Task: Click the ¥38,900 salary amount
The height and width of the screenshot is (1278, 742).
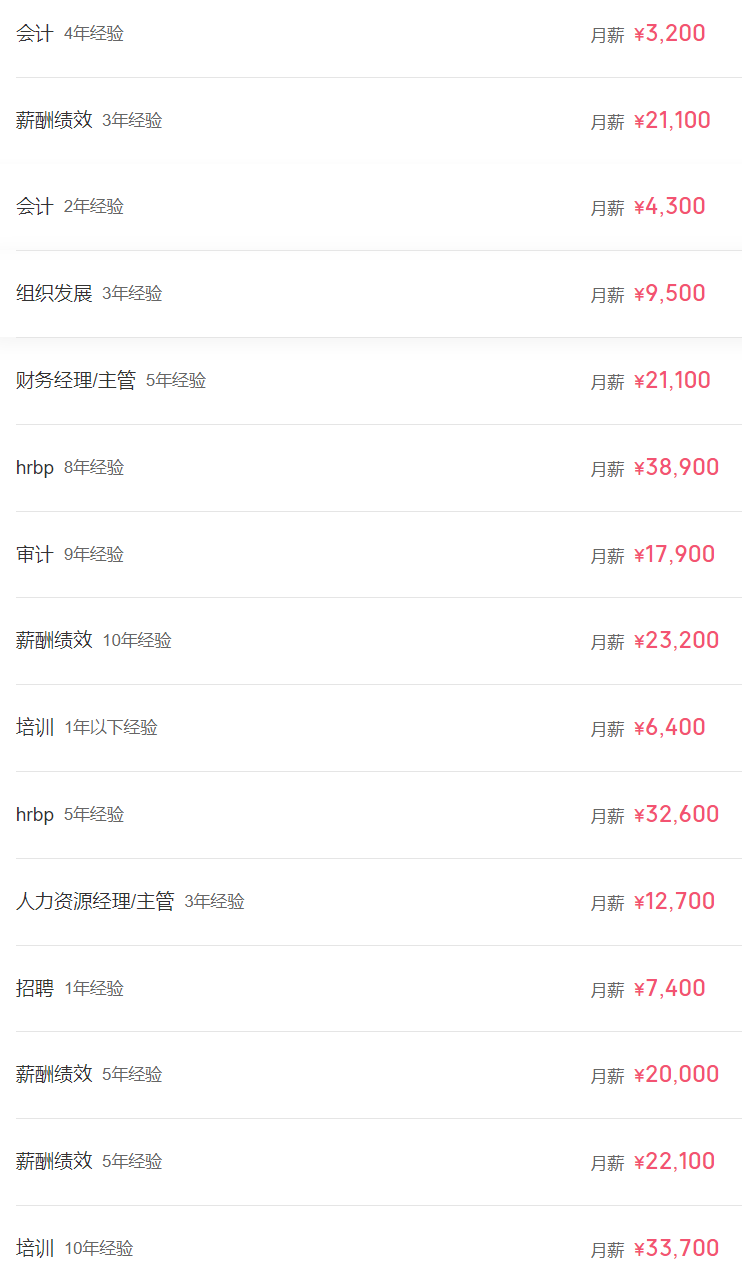Action: [x=676, y=467]
